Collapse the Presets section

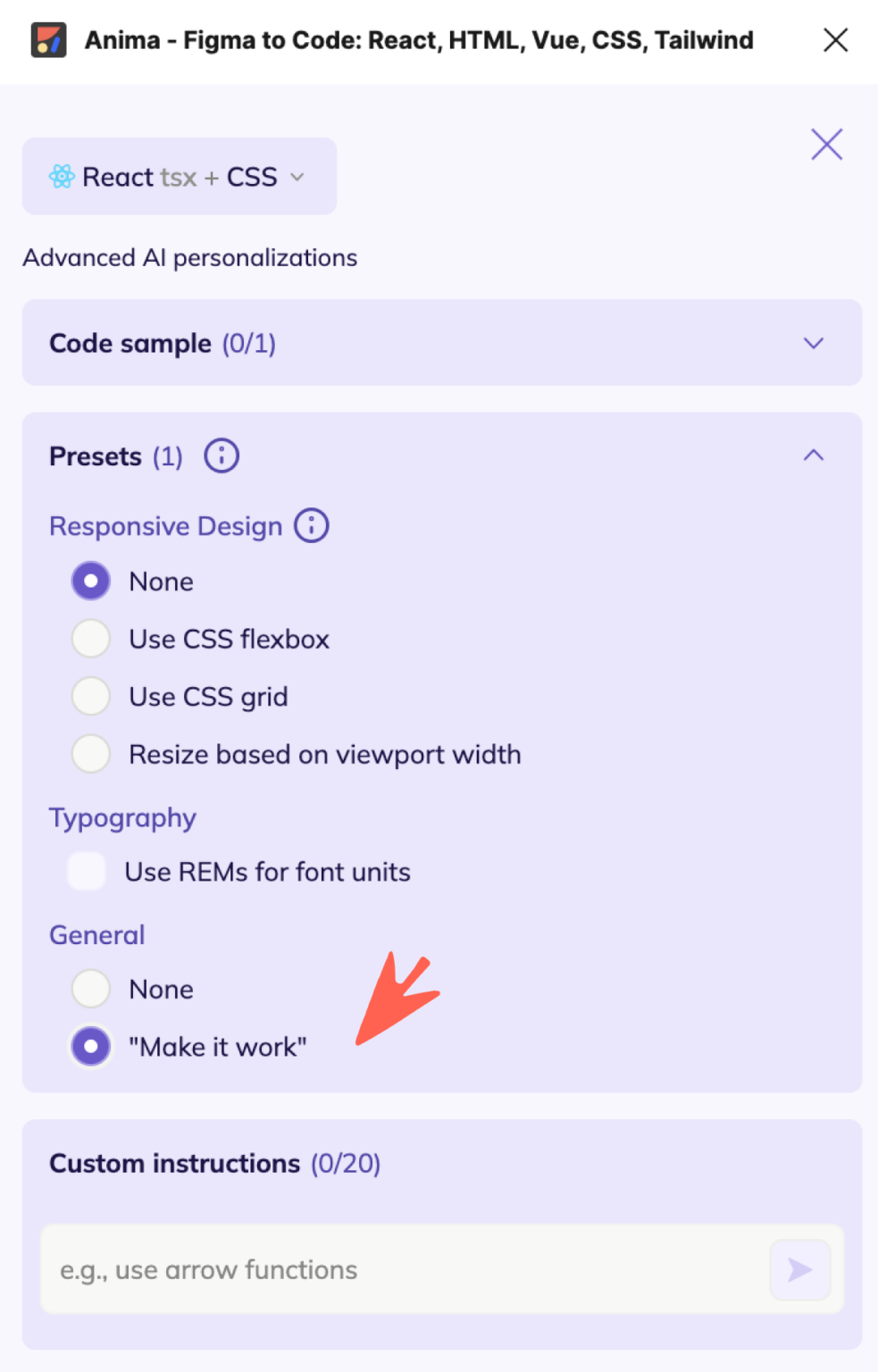812,455
